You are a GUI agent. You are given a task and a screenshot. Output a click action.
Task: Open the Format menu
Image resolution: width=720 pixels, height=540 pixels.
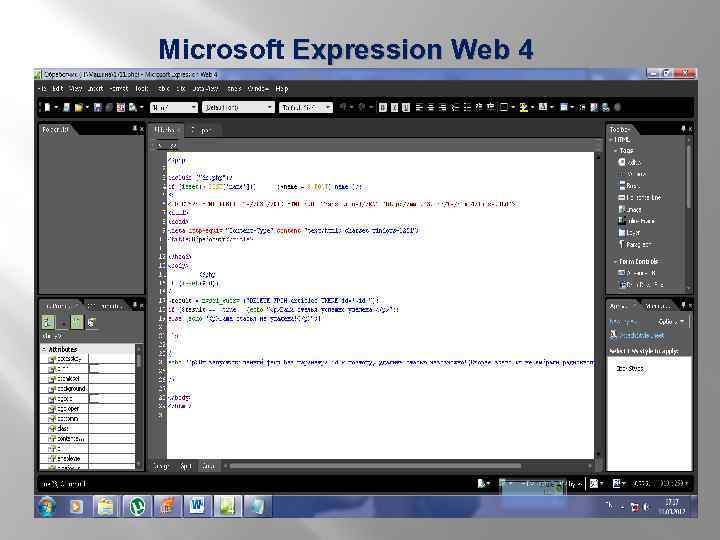[x=118, y=89]
